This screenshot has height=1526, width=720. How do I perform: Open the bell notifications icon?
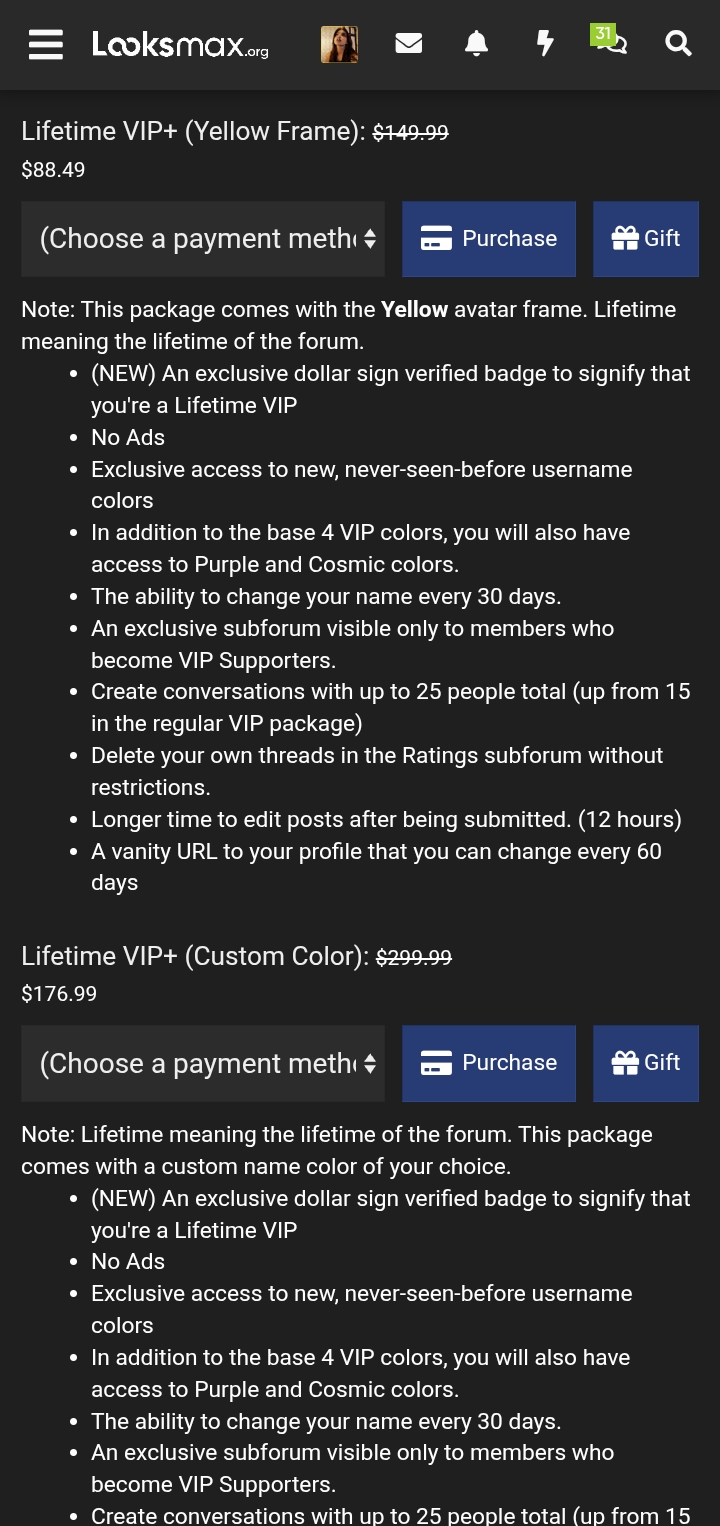point(477,44)
